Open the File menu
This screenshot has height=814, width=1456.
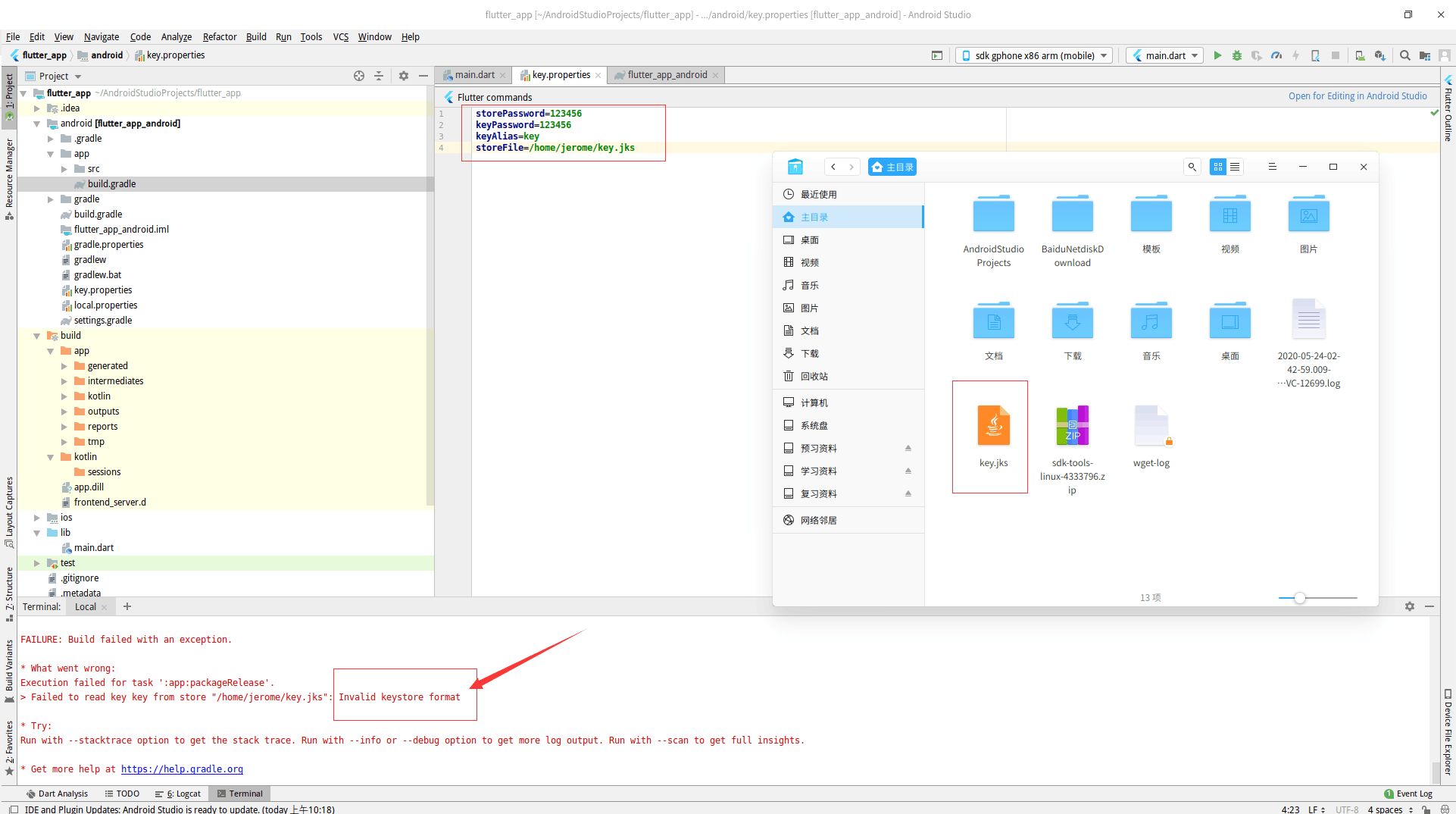tap(13, 36)
